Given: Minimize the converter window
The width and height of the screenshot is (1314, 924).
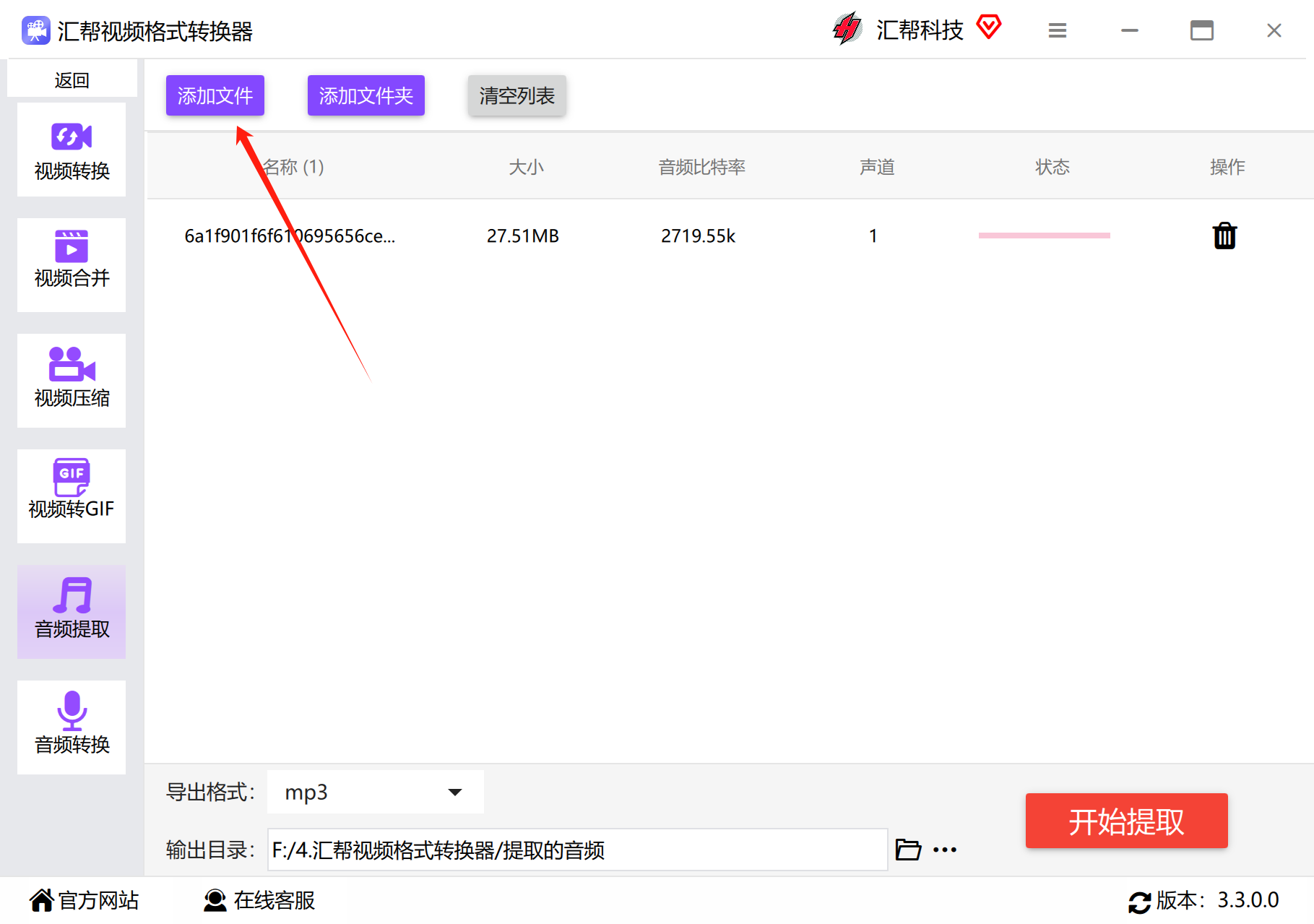Looking at the screenshot, I should (1130, 30).
